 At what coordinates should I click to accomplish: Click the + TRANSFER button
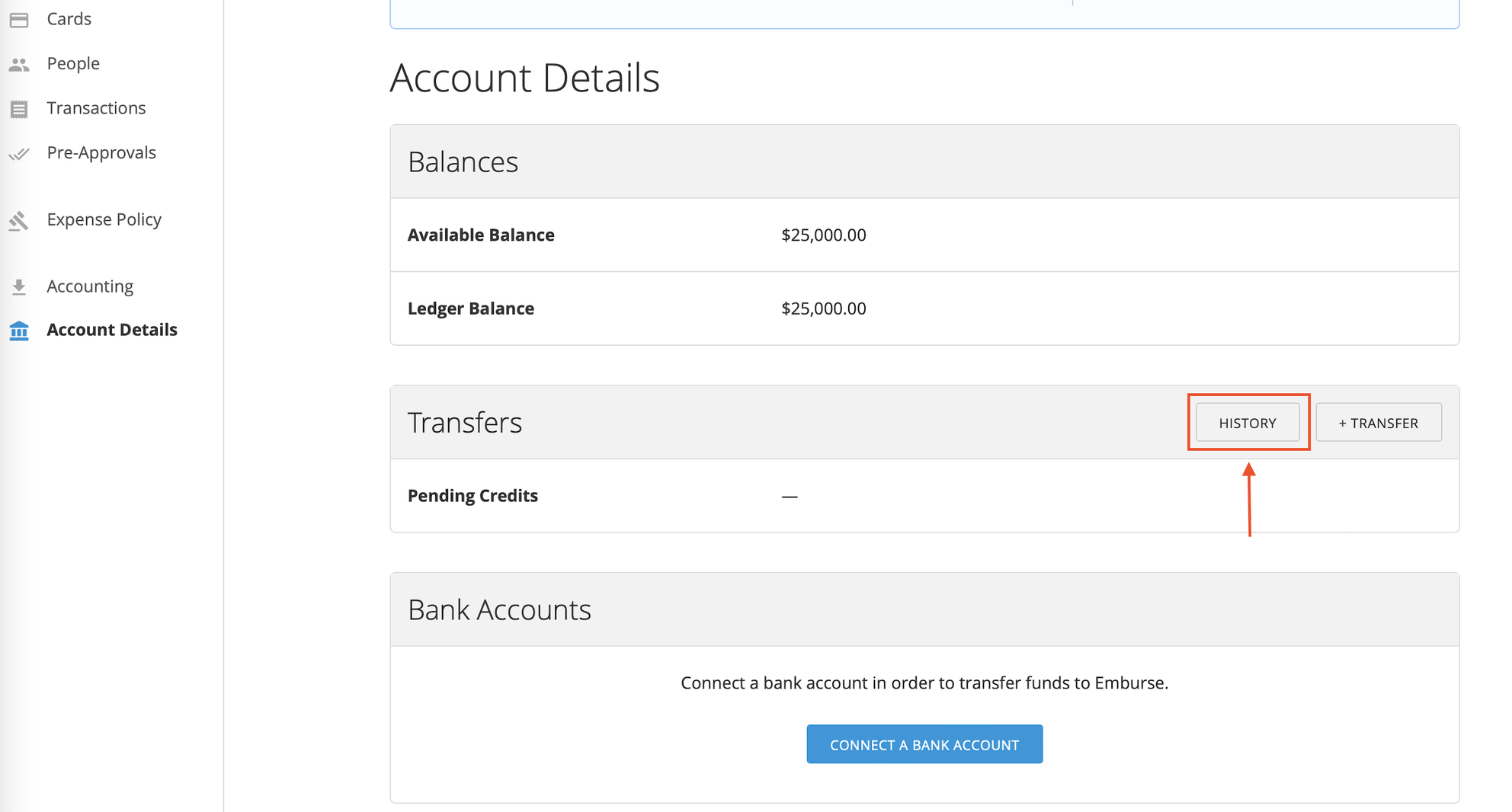pos(1378,422)
